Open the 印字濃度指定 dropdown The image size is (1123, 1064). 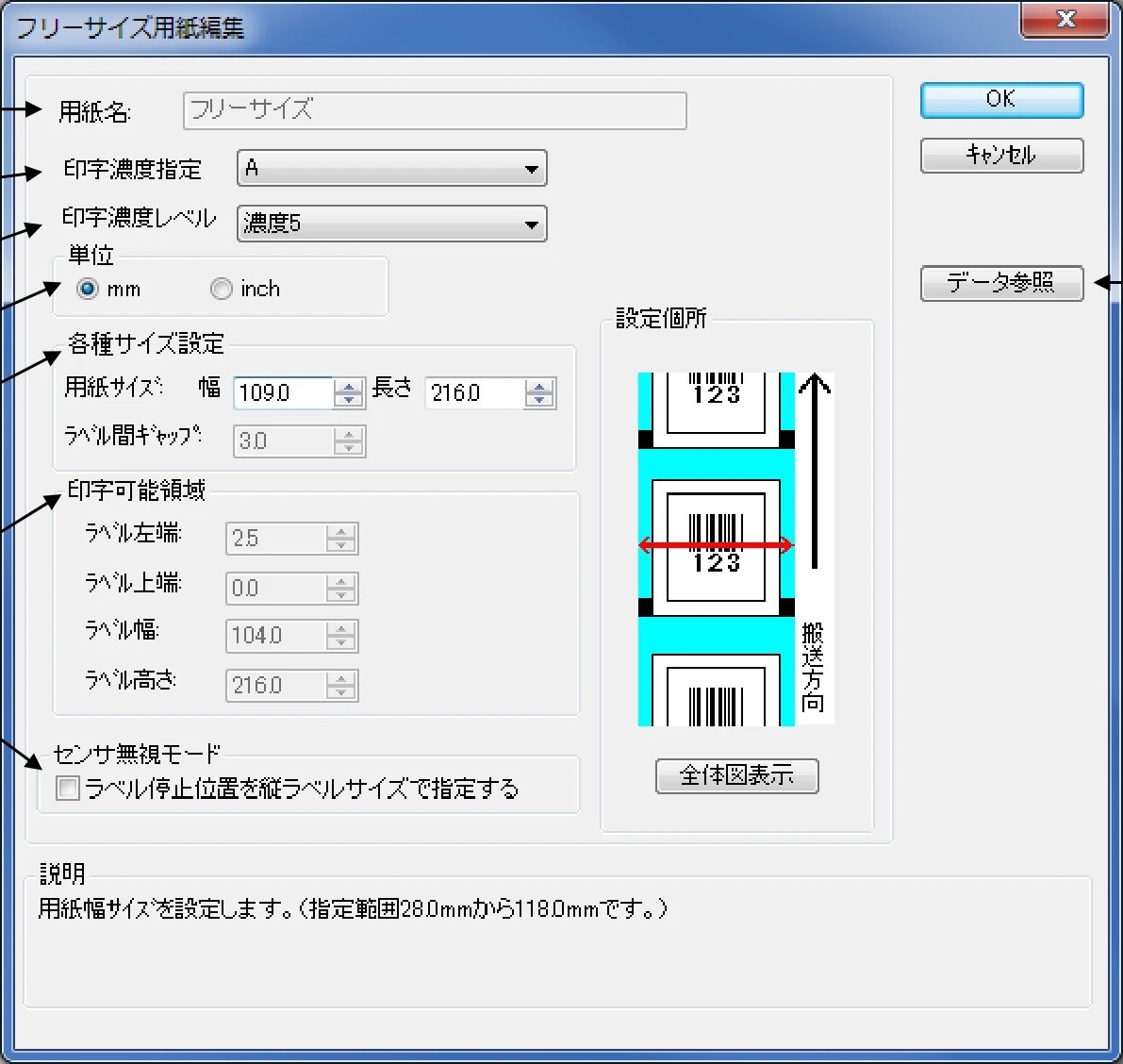click(x=391, y=169)
